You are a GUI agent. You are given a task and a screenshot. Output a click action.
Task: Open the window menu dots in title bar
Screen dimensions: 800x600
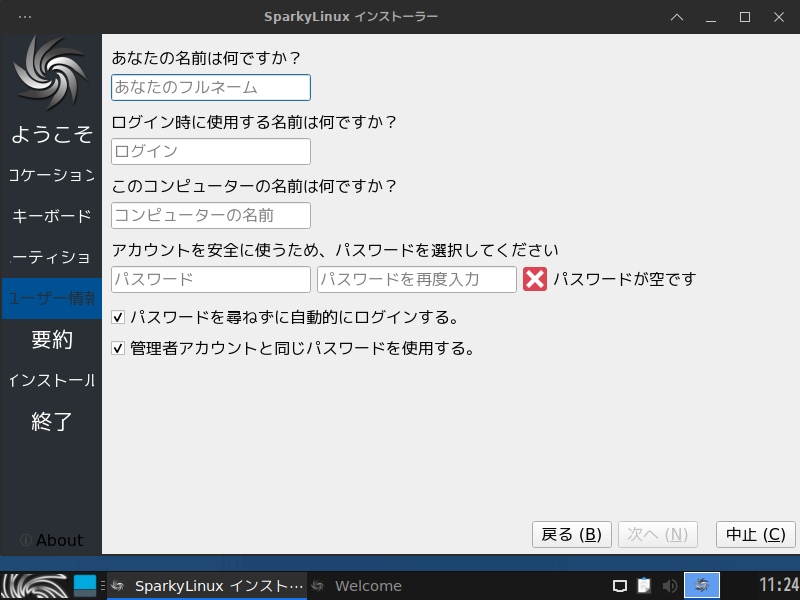tap(24, 17)
